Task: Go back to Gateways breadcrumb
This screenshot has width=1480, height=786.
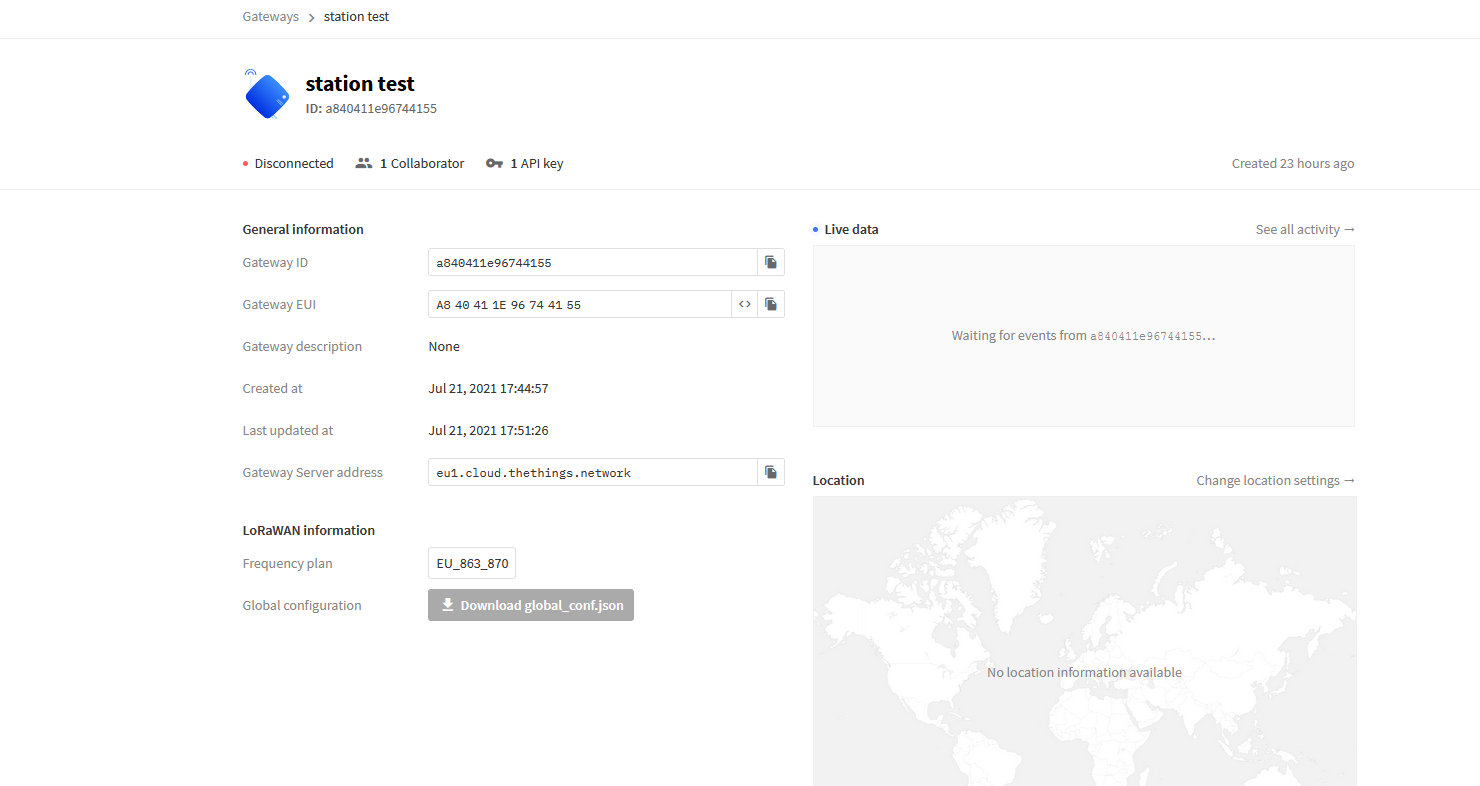Action: (271, 17)
